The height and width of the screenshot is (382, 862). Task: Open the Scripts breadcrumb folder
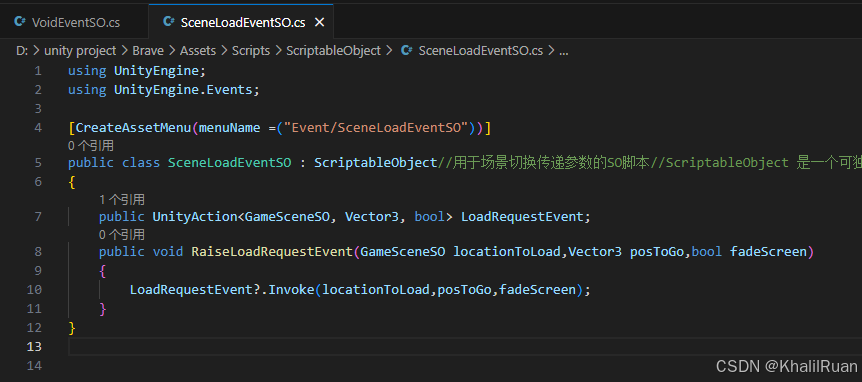pos(251,51)
